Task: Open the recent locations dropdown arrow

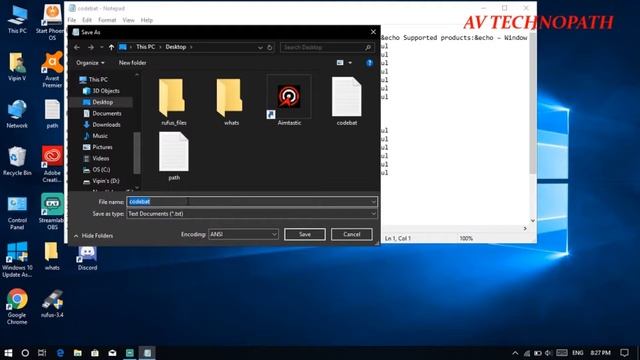Action: point(101,47)
